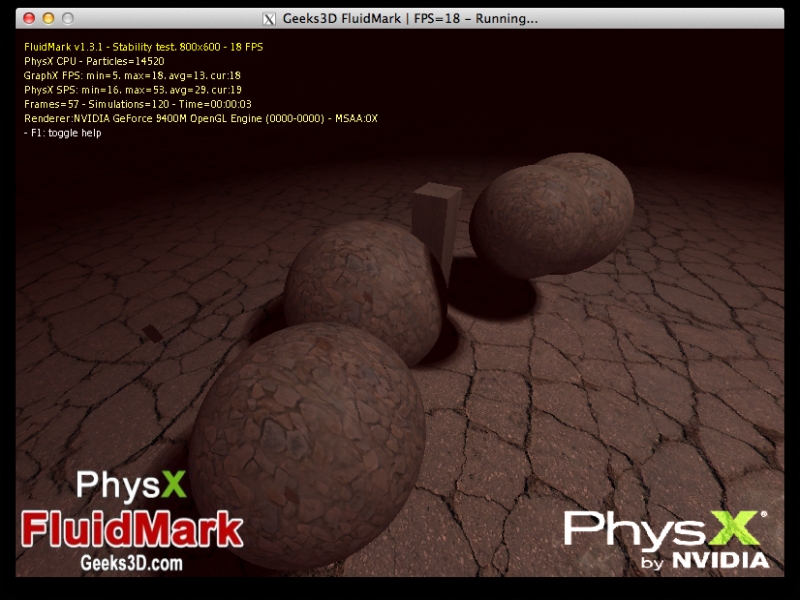Click the Frames and Simulations counter line
The image size is (800, 600).
point(137,104)
